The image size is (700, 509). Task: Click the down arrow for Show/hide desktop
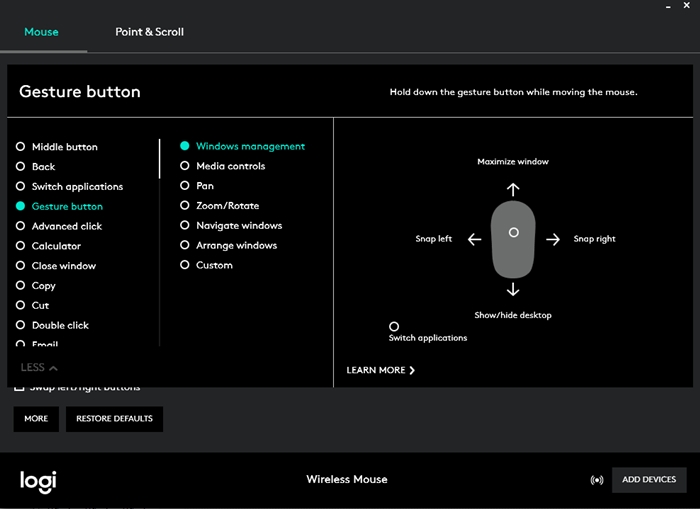click(x=513, y=289)
